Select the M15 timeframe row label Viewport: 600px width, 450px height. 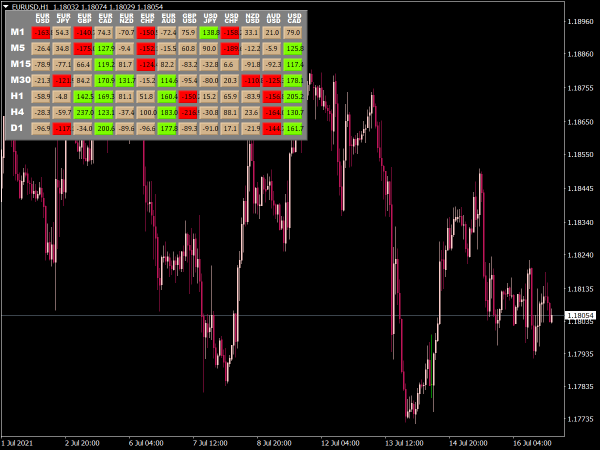coord(20,64)
